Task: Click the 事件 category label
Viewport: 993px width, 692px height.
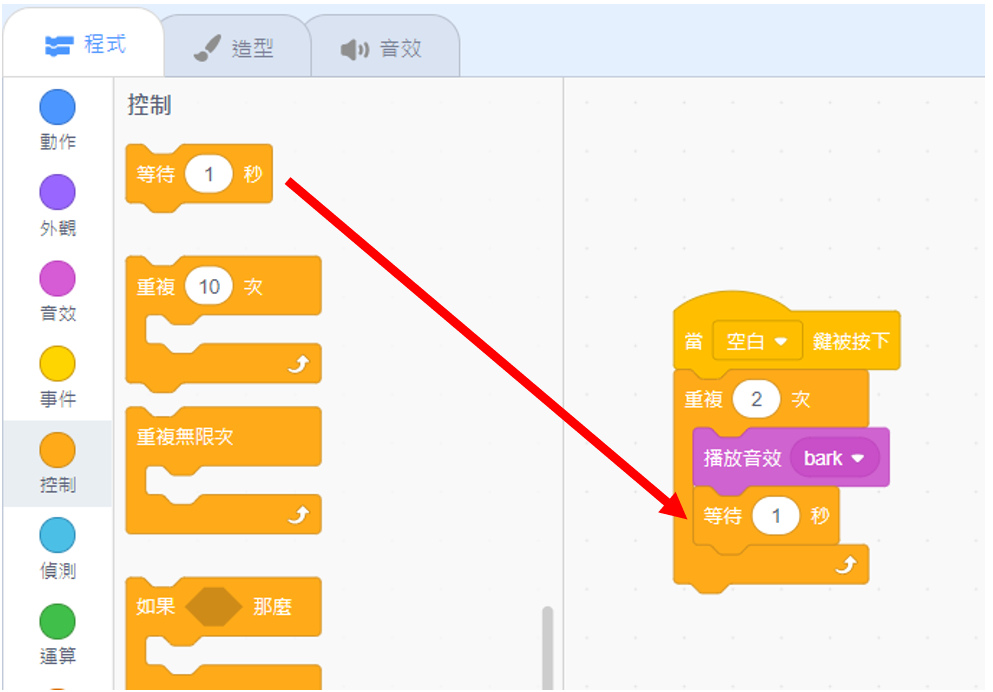Action: (58, 399)
